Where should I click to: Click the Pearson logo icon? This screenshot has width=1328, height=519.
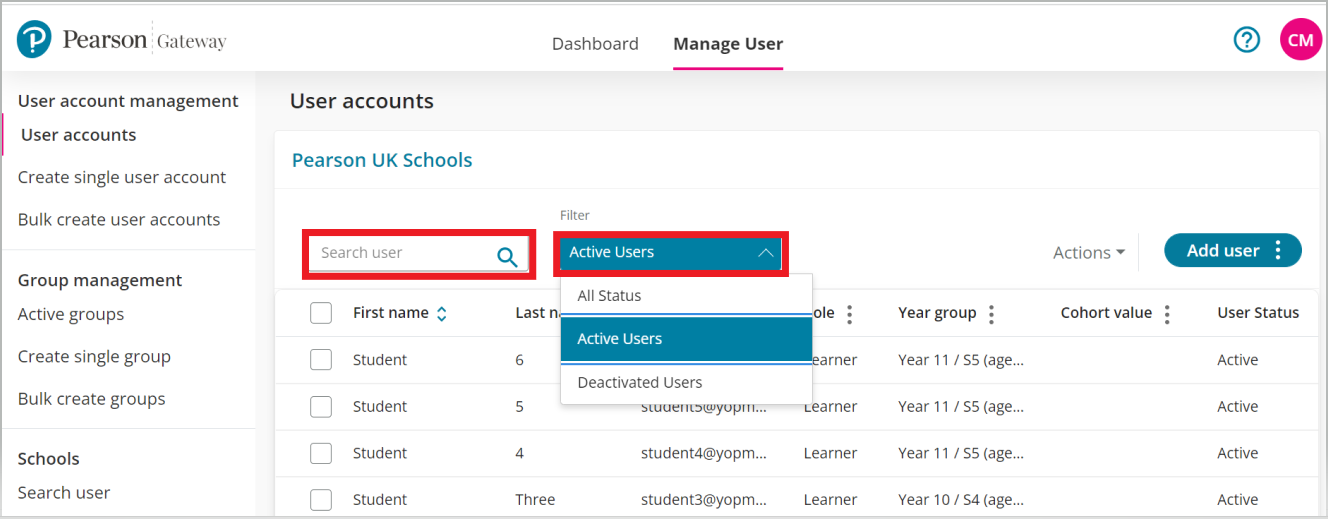[x=34, y=40]
